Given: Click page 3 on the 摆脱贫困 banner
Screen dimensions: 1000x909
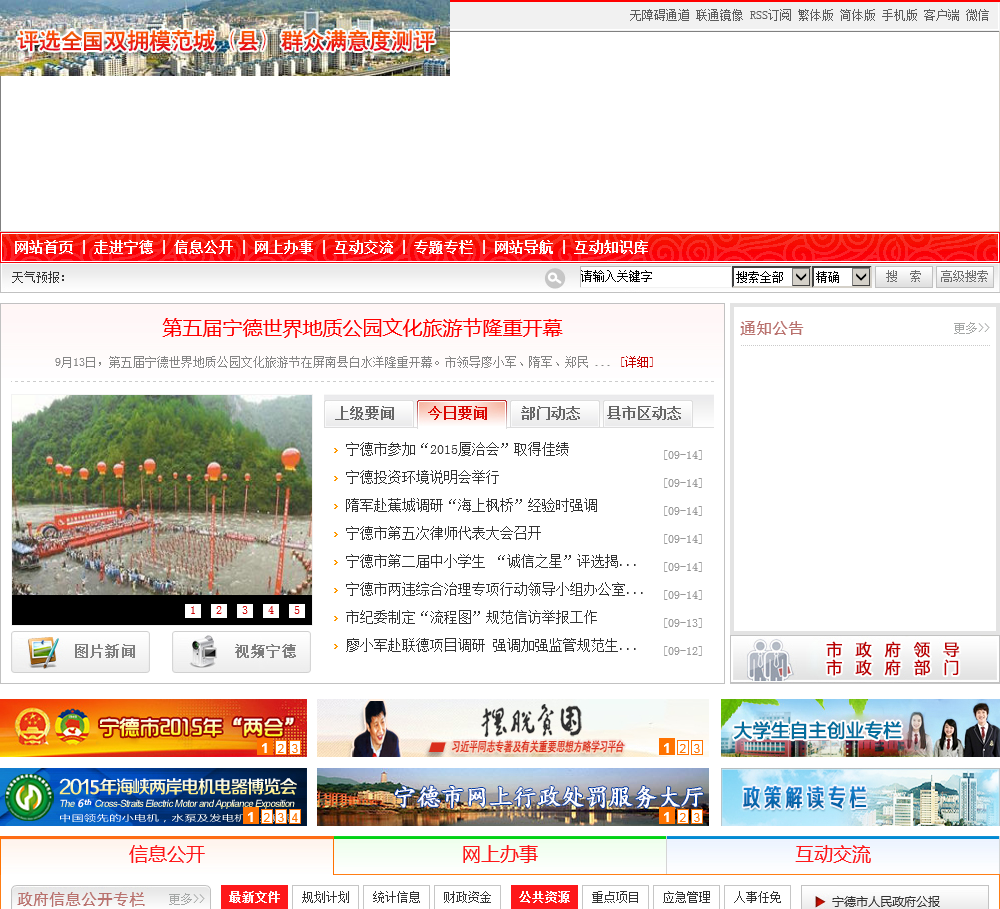Looking at the screenshot, I should point(697,748).
